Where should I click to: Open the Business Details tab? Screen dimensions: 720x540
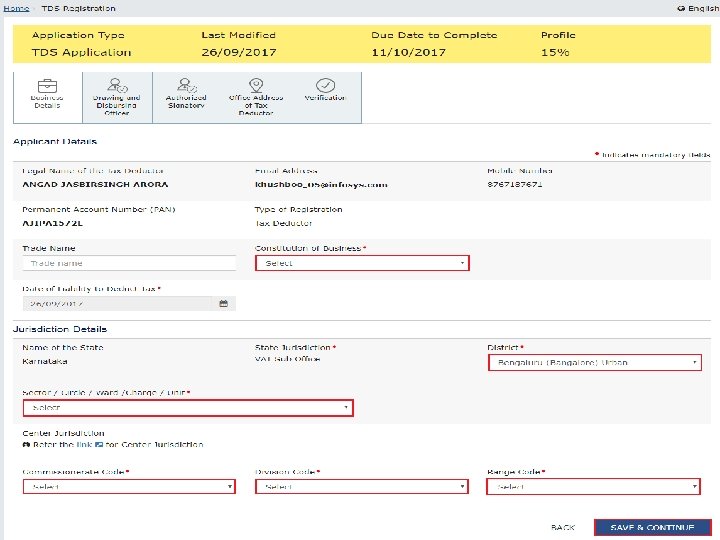point(48,97)
